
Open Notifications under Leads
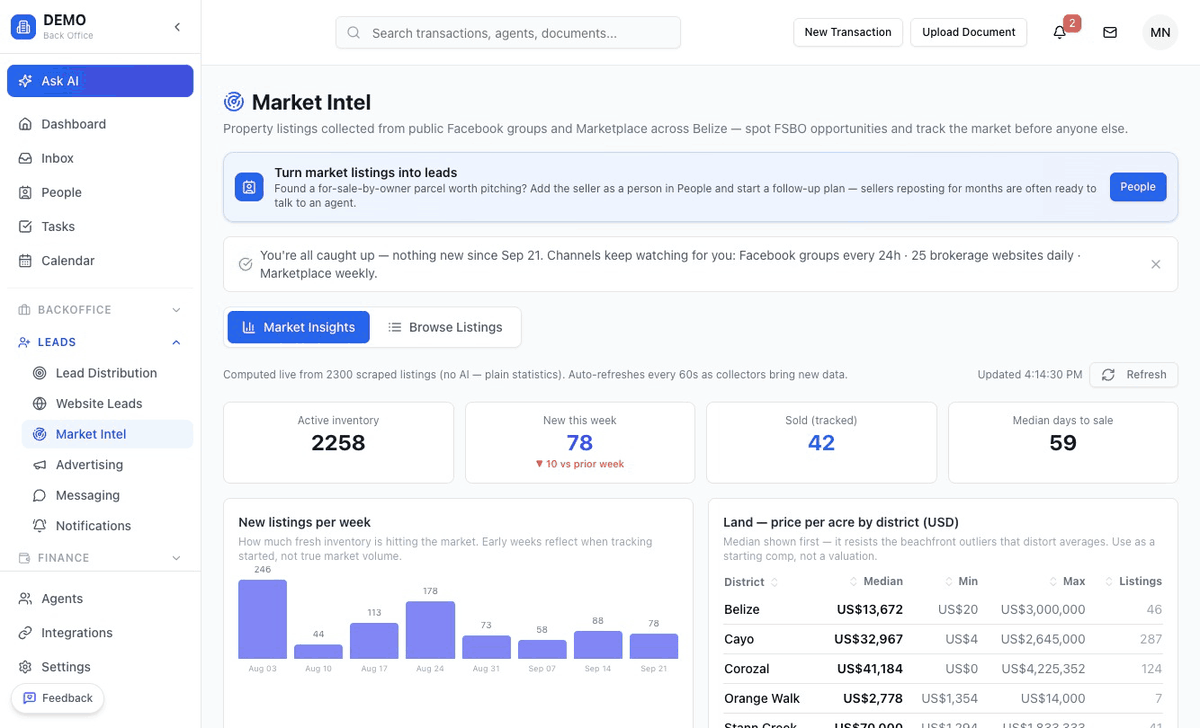click(107, 525)
